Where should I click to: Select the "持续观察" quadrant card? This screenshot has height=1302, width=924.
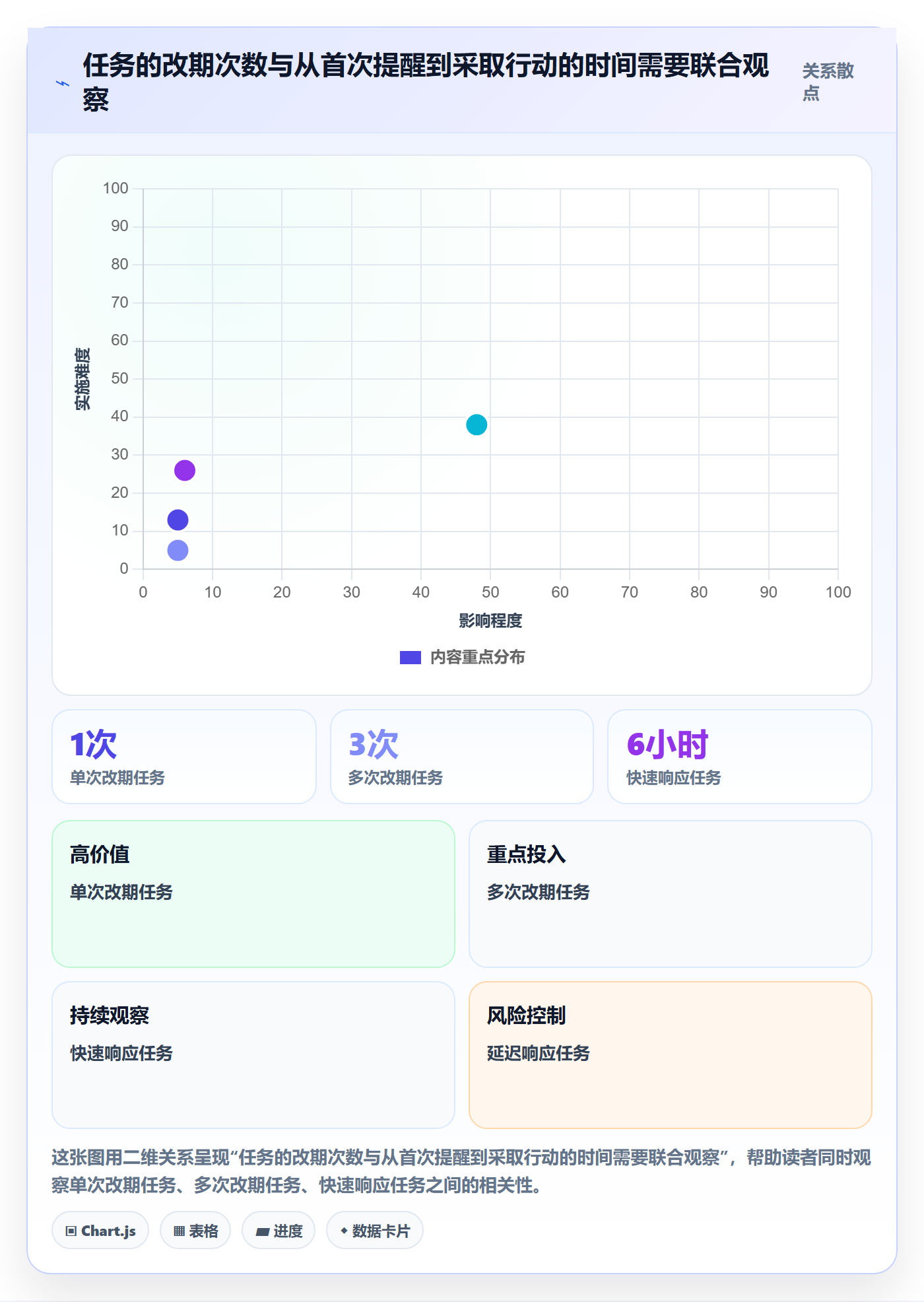pos(253,1055)
